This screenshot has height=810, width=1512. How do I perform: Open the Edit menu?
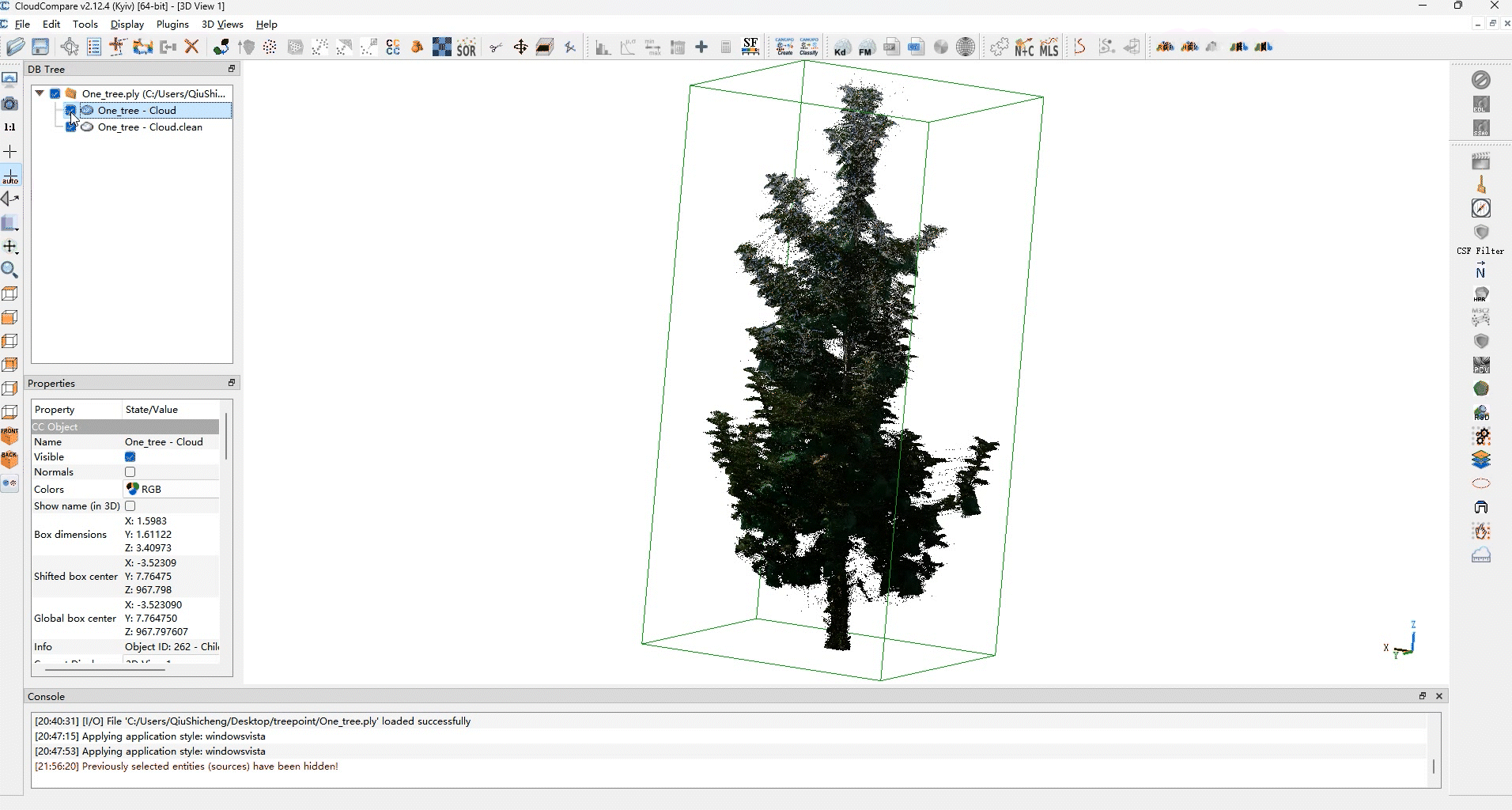[x=51, y=25]
